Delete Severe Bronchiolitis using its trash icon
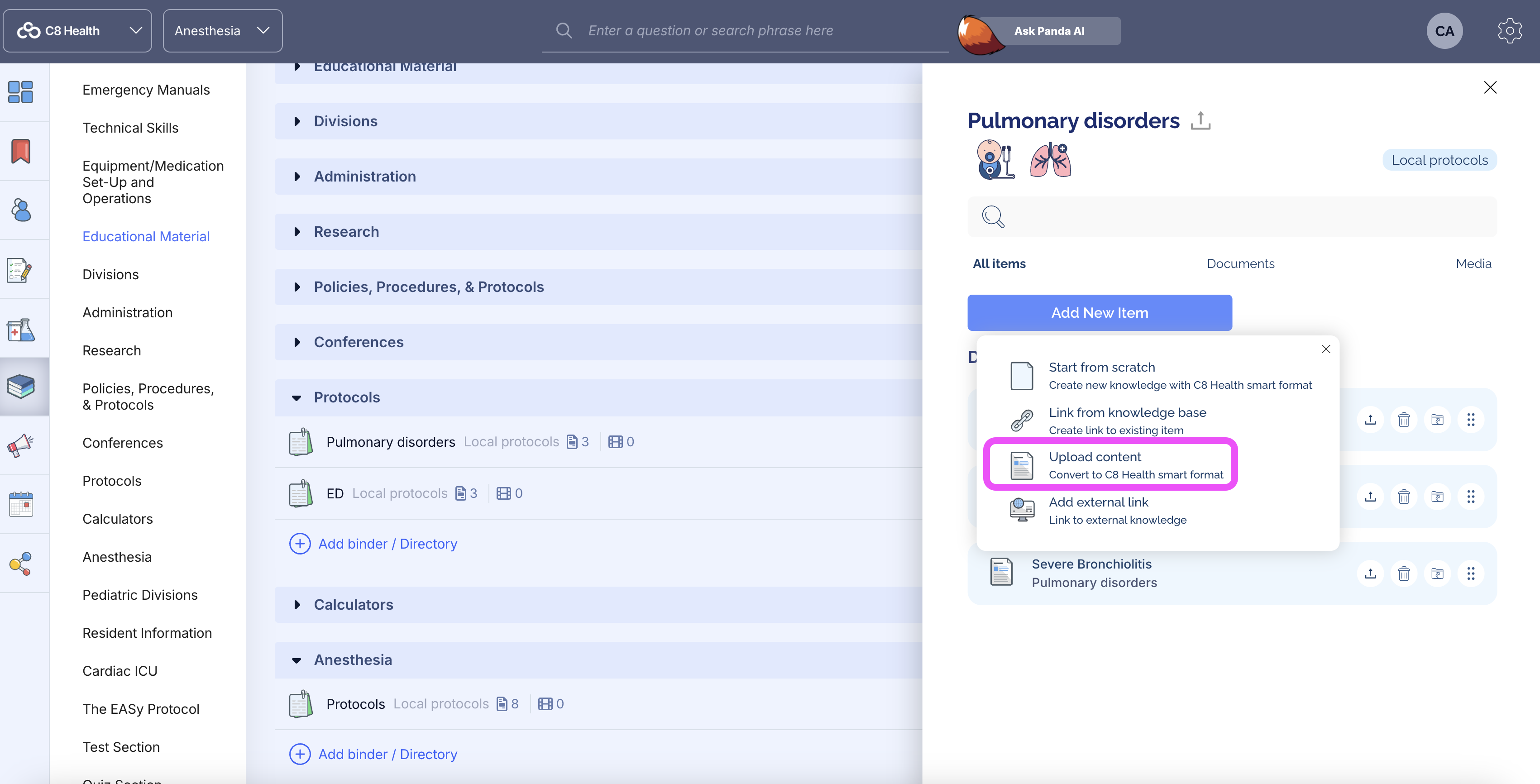The height and width of the screenshot is (784, 1540). pyautogui.click(x=1404, y=574)
